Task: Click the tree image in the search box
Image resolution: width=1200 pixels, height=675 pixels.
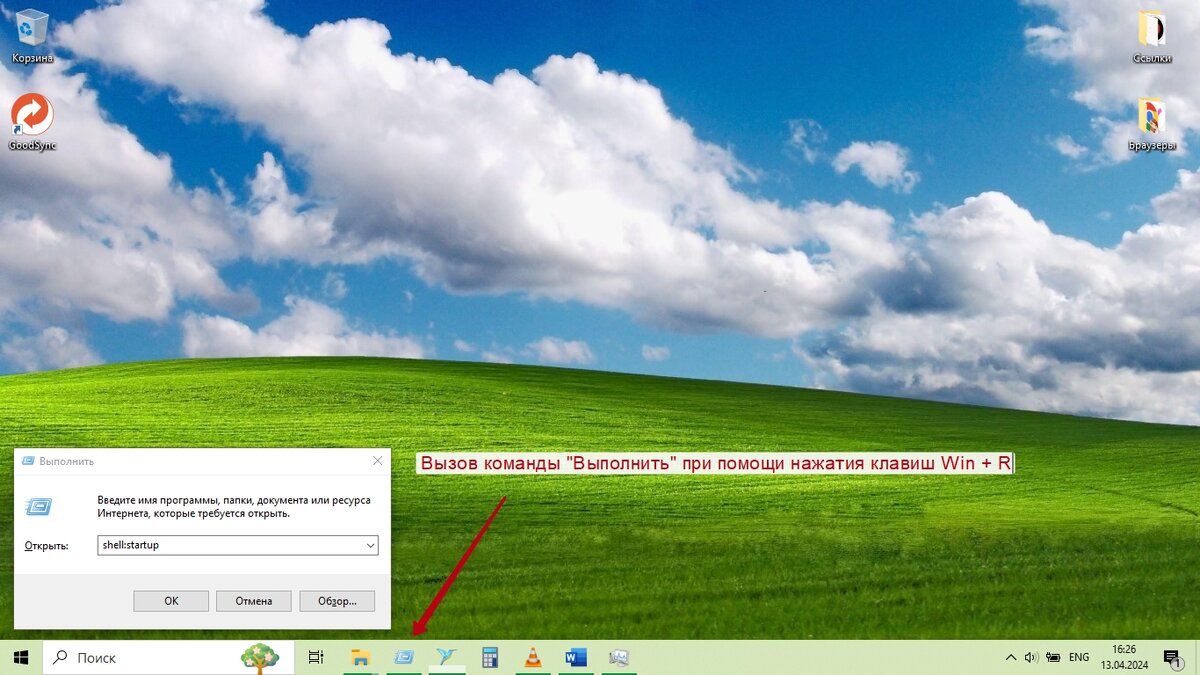Action: pyautogui.click(x=260, y=657)
